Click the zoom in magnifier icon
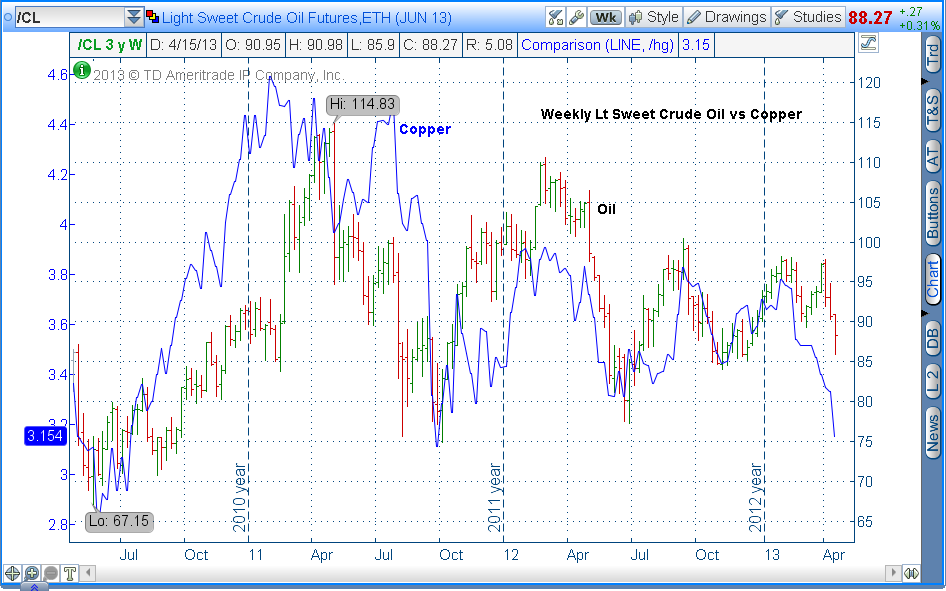Image resolution: width=946 pixels, height=591 pixels. [x=31, y=573]
